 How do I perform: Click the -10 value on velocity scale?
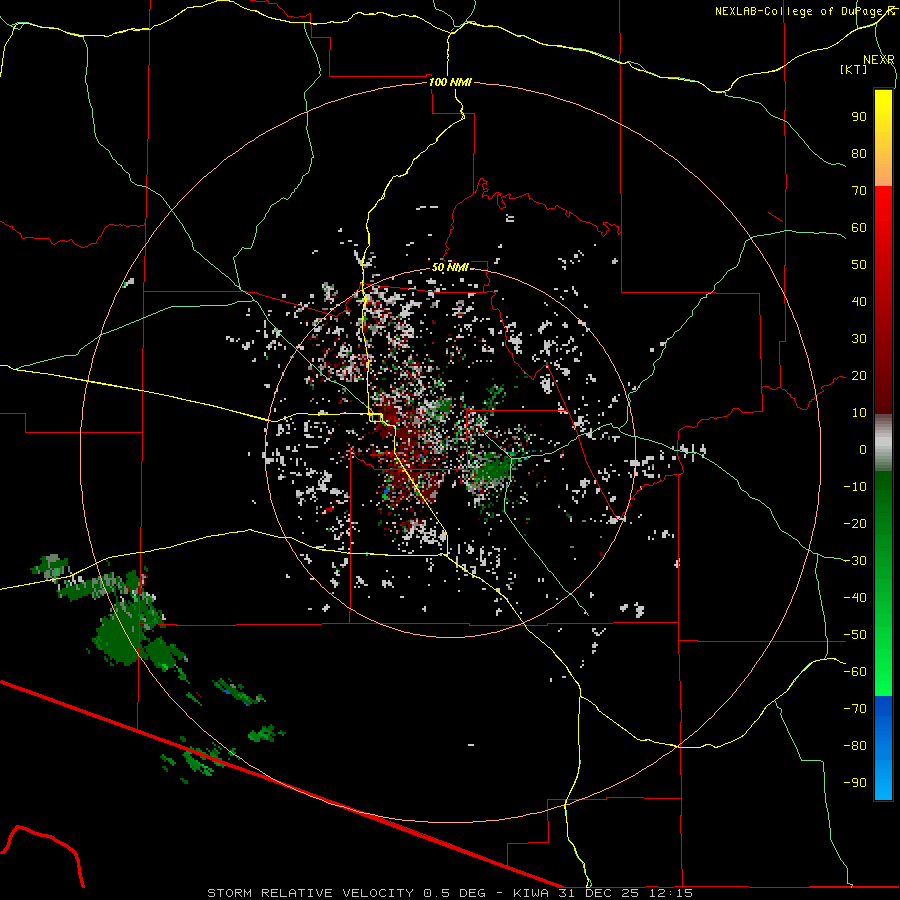(x=855, y=487)
